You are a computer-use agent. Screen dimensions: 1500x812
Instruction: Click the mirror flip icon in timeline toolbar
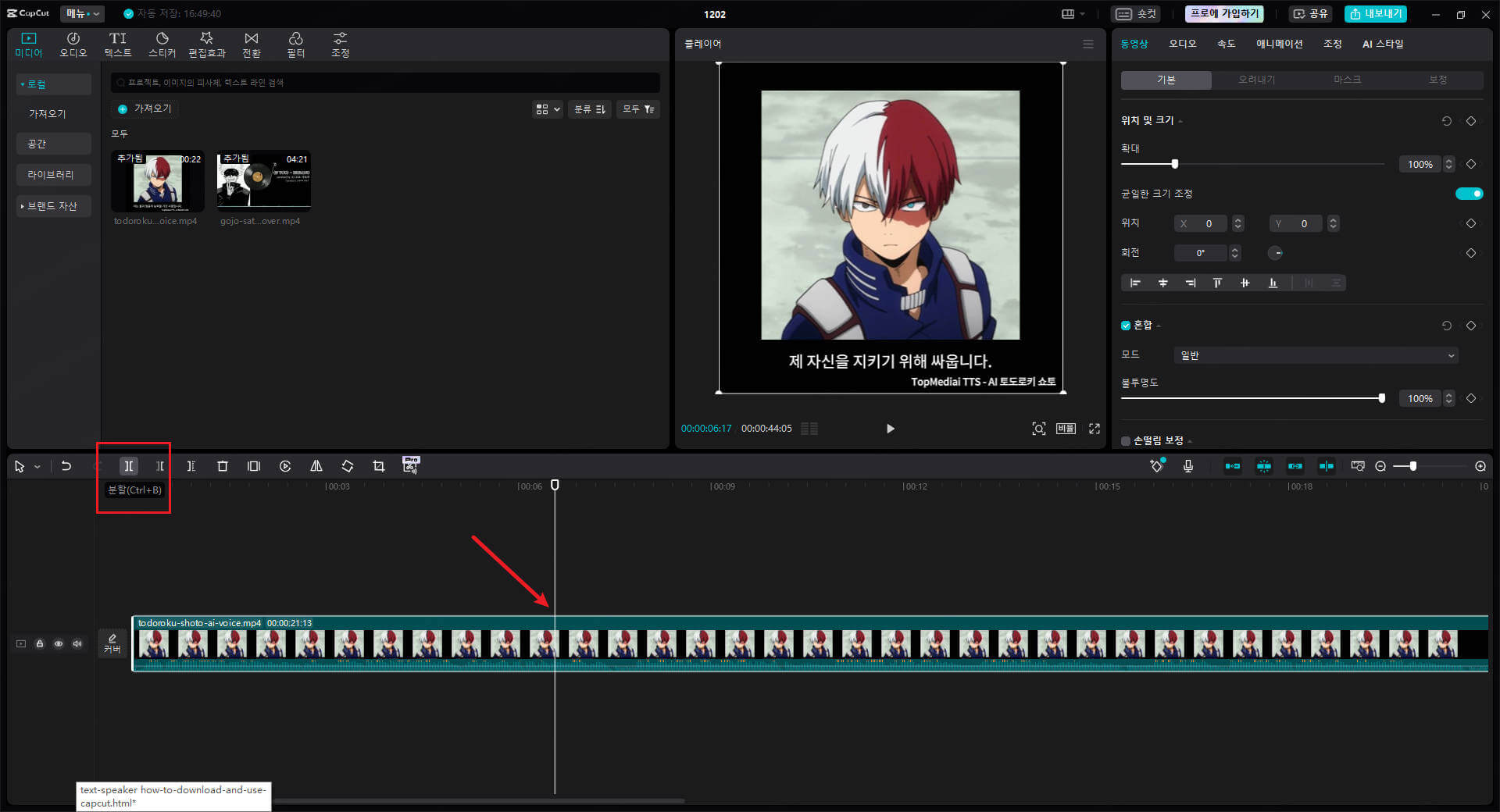(x=316, y=466)
